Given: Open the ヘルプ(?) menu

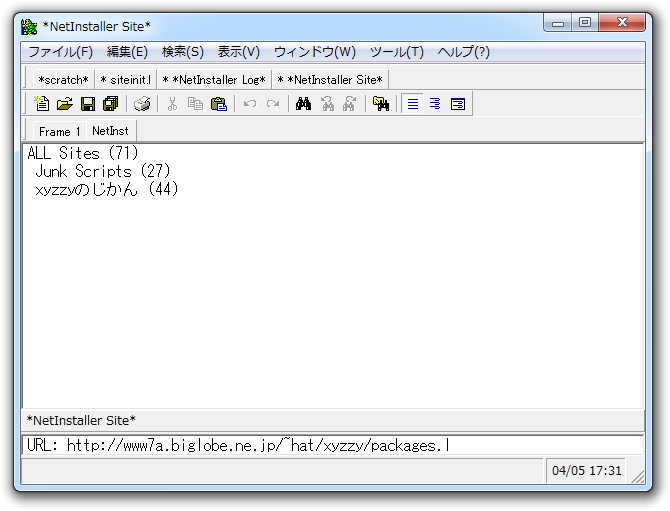Looking at the screenshot, I should (x=464, y=52).
